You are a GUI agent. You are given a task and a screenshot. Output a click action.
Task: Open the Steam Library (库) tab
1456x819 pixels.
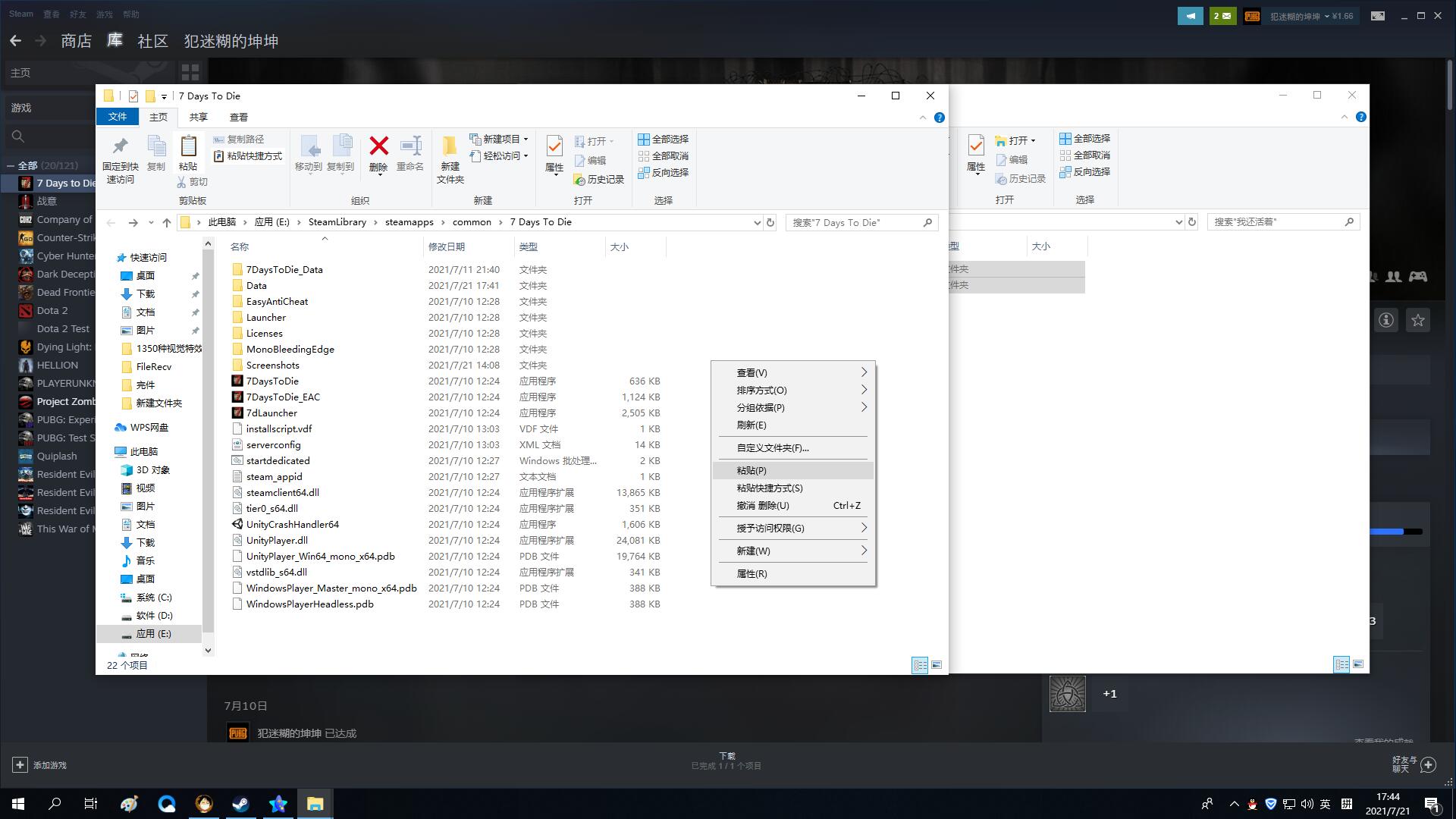click(115, 40)
